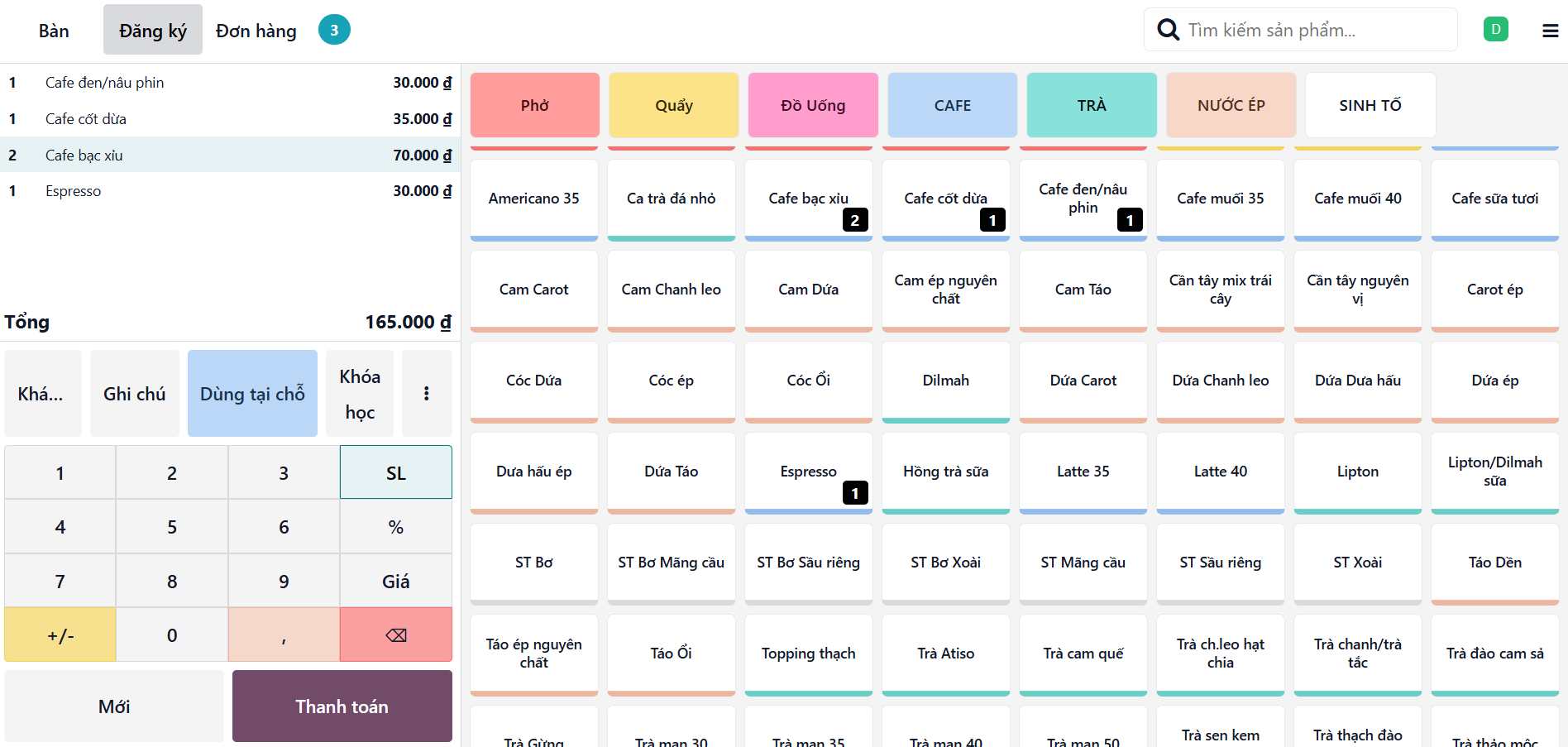This screenshot has height=747, width=1568.
Task: Add Americano 35 to the order
Action: coord(533,199)
